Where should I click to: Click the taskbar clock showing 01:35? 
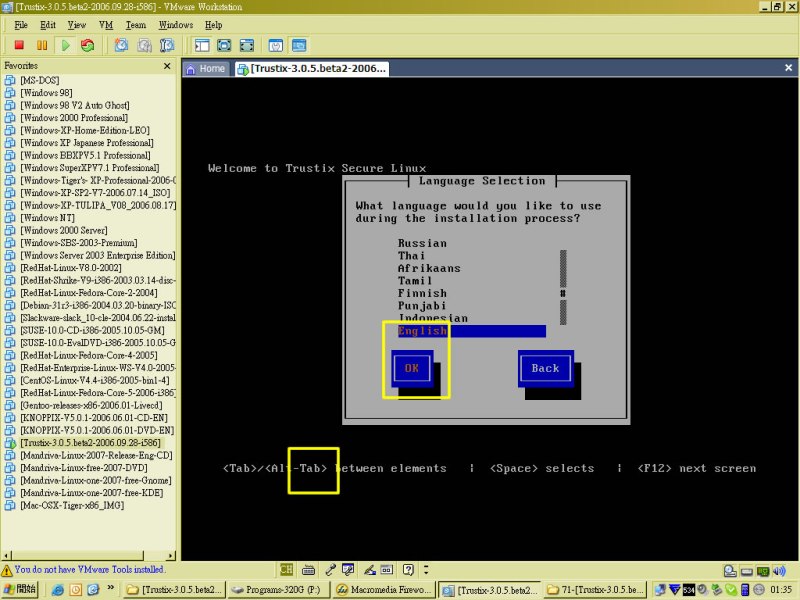click(781, 590)
